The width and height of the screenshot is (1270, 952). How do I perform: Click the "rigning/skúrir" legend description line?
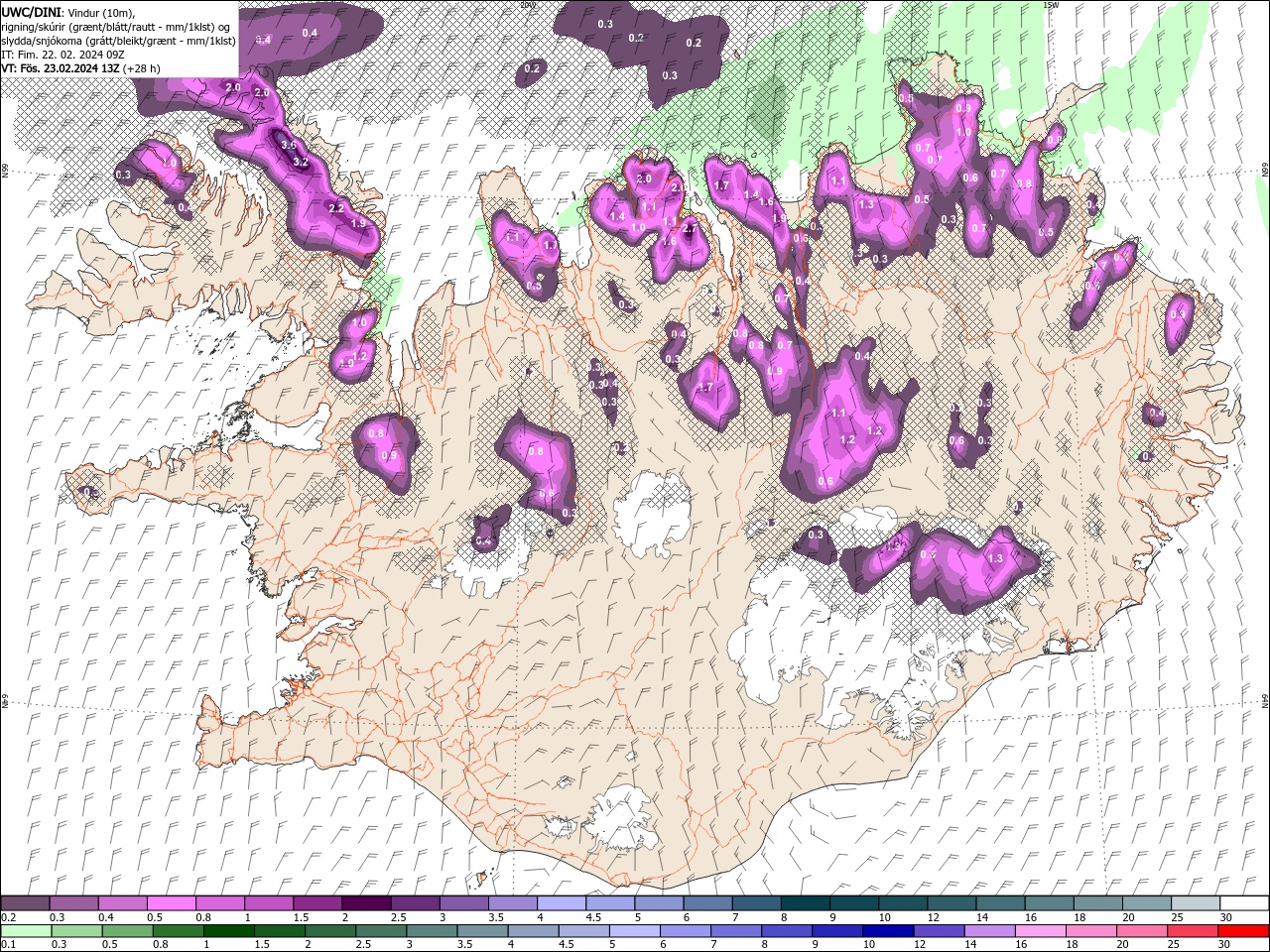coord(117,26)
